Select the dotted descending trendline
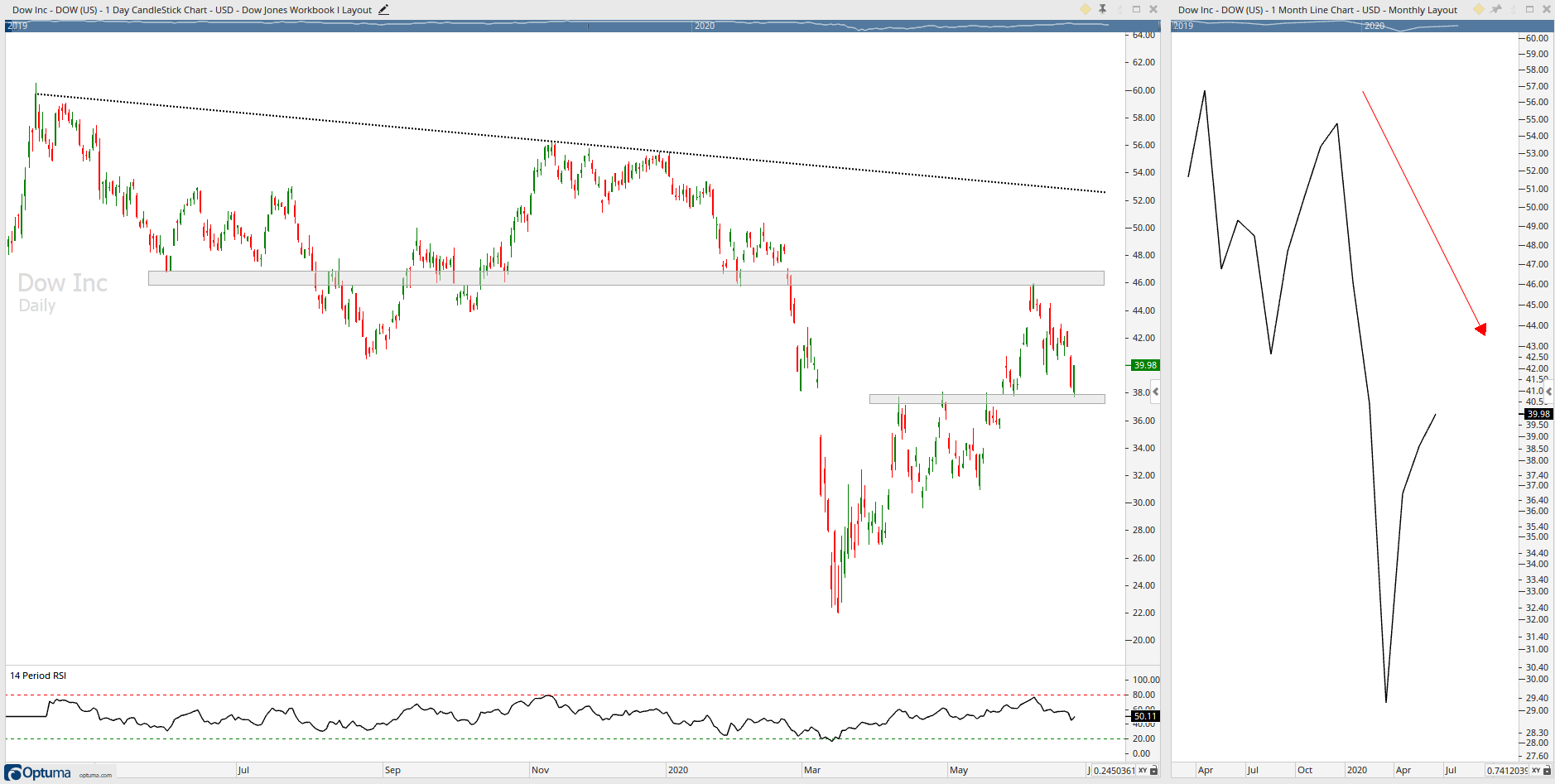Viewport: 1555px width, 784px height. pos(570,144)
